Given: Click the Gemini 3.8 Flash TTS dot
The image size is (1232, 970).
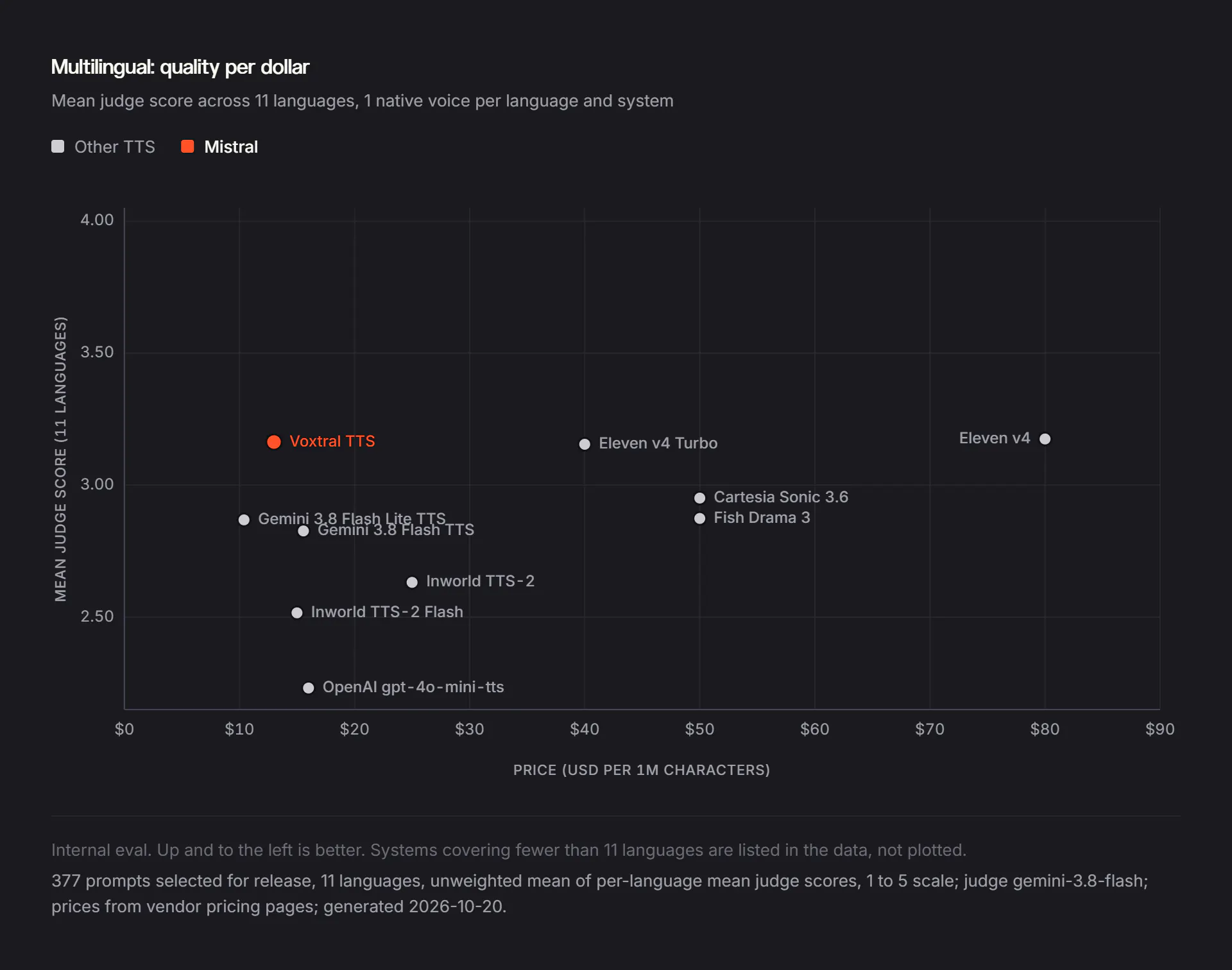Looking at the screenshot, I should click(x=304, y=531).
